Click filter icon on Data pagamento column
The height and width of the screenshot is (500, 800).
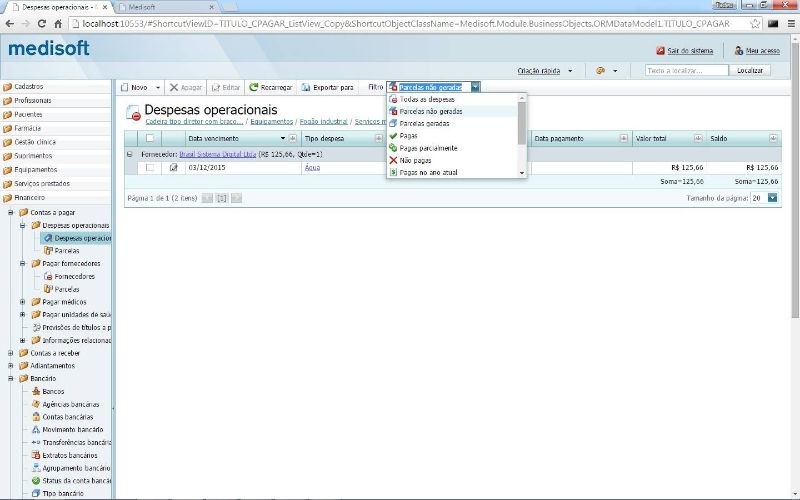[624, 138]
